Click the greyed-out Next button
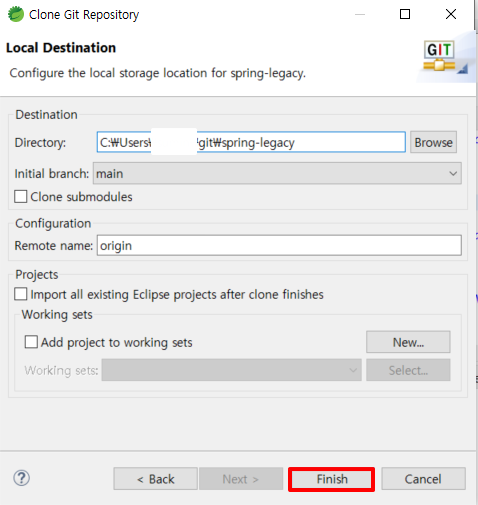 [241, 479]
